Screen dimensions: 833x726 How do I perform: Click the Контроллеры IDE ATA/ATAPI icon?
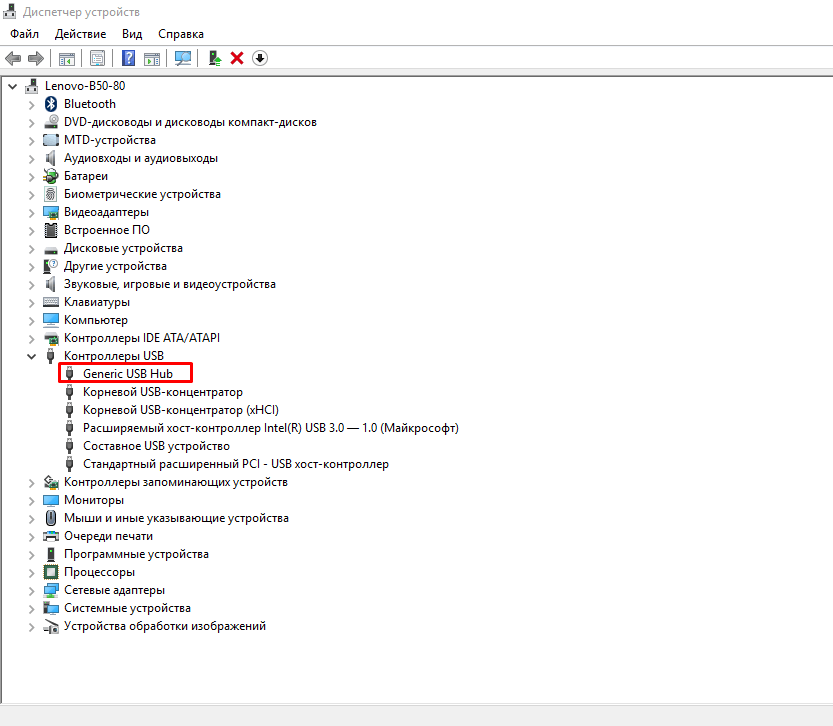click(x=51, y=338)
